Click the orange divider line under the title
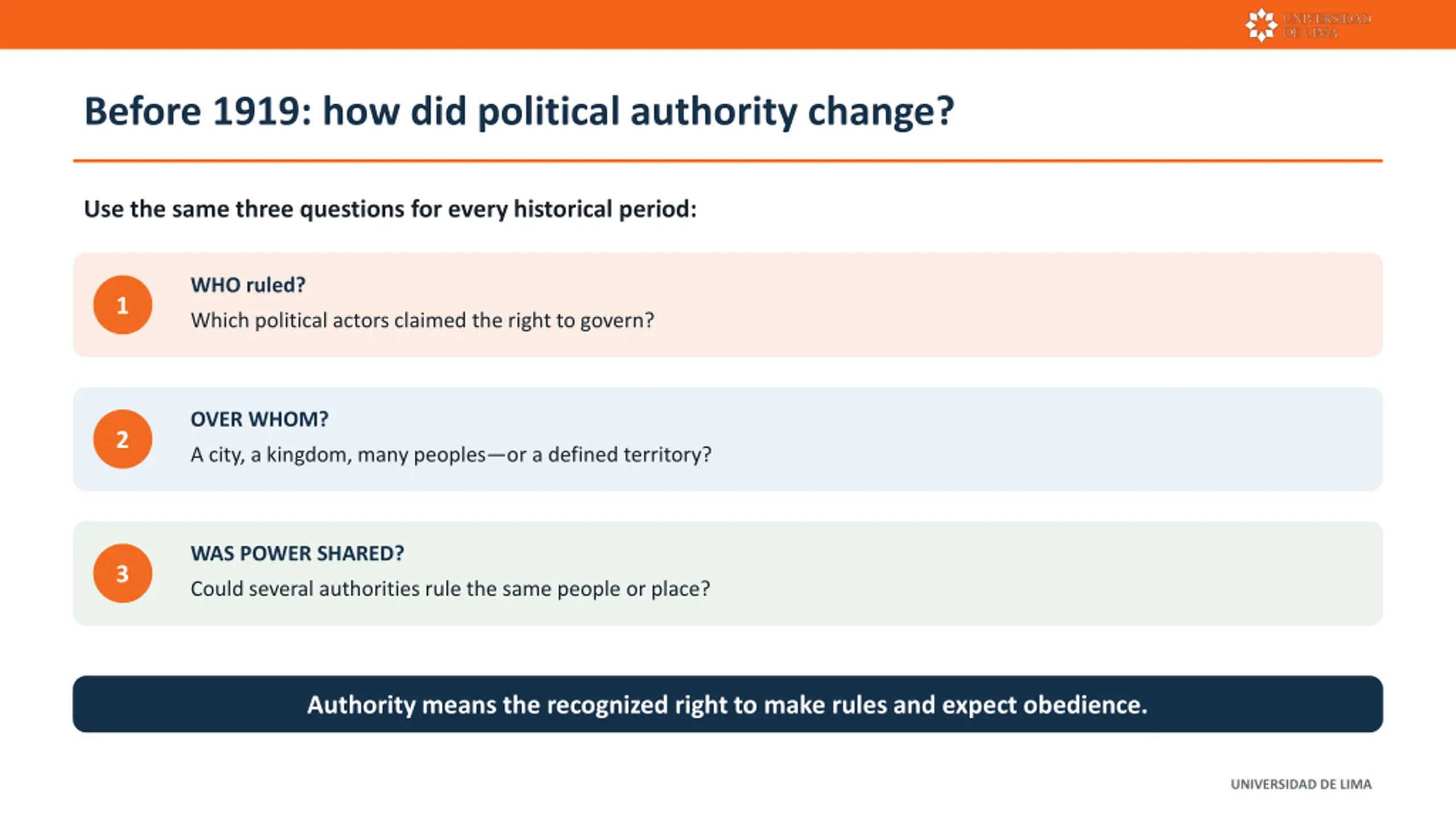 (x=728, y=161)
